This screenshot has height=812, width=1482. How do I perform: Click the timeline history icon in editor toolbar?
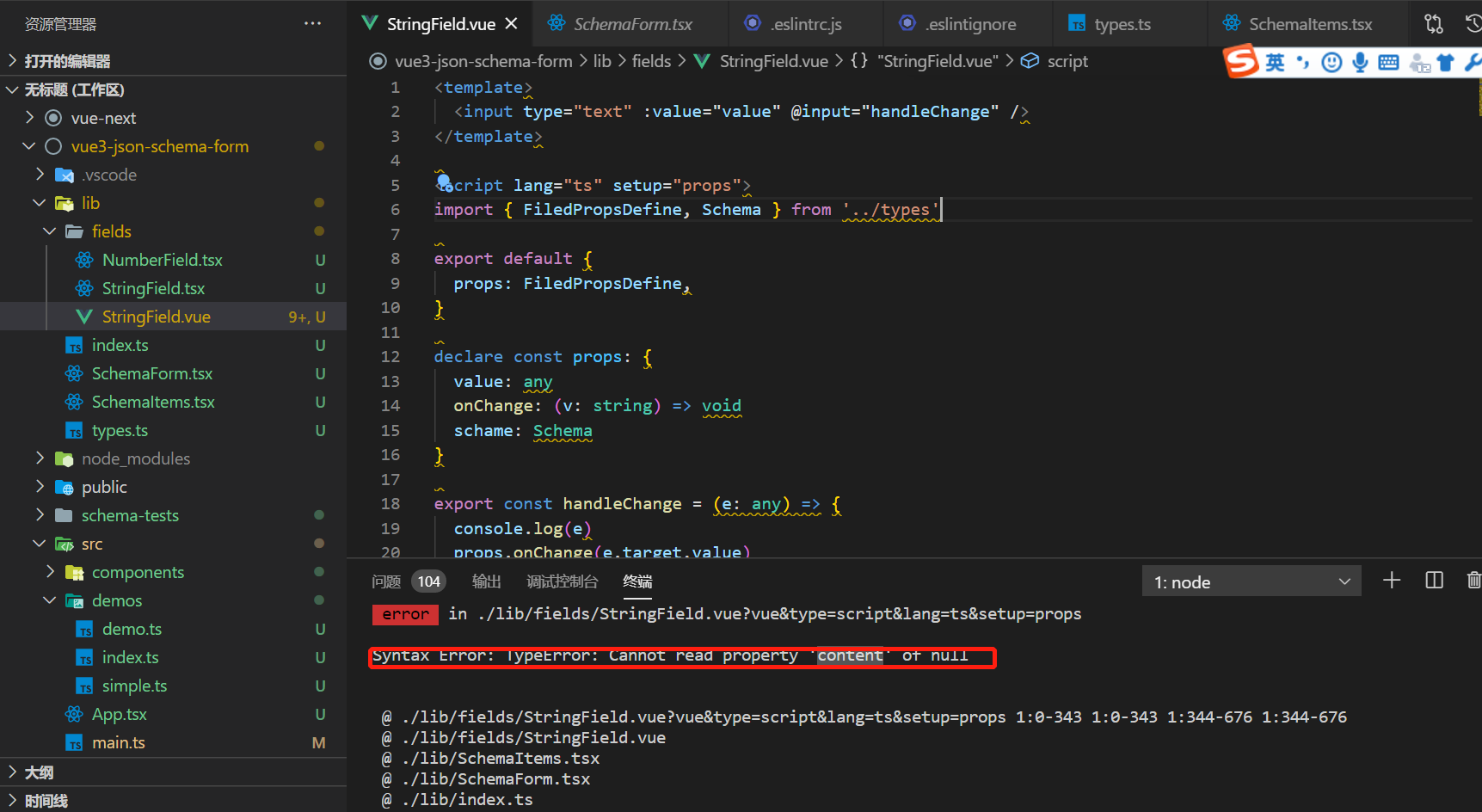(1473, 24)
